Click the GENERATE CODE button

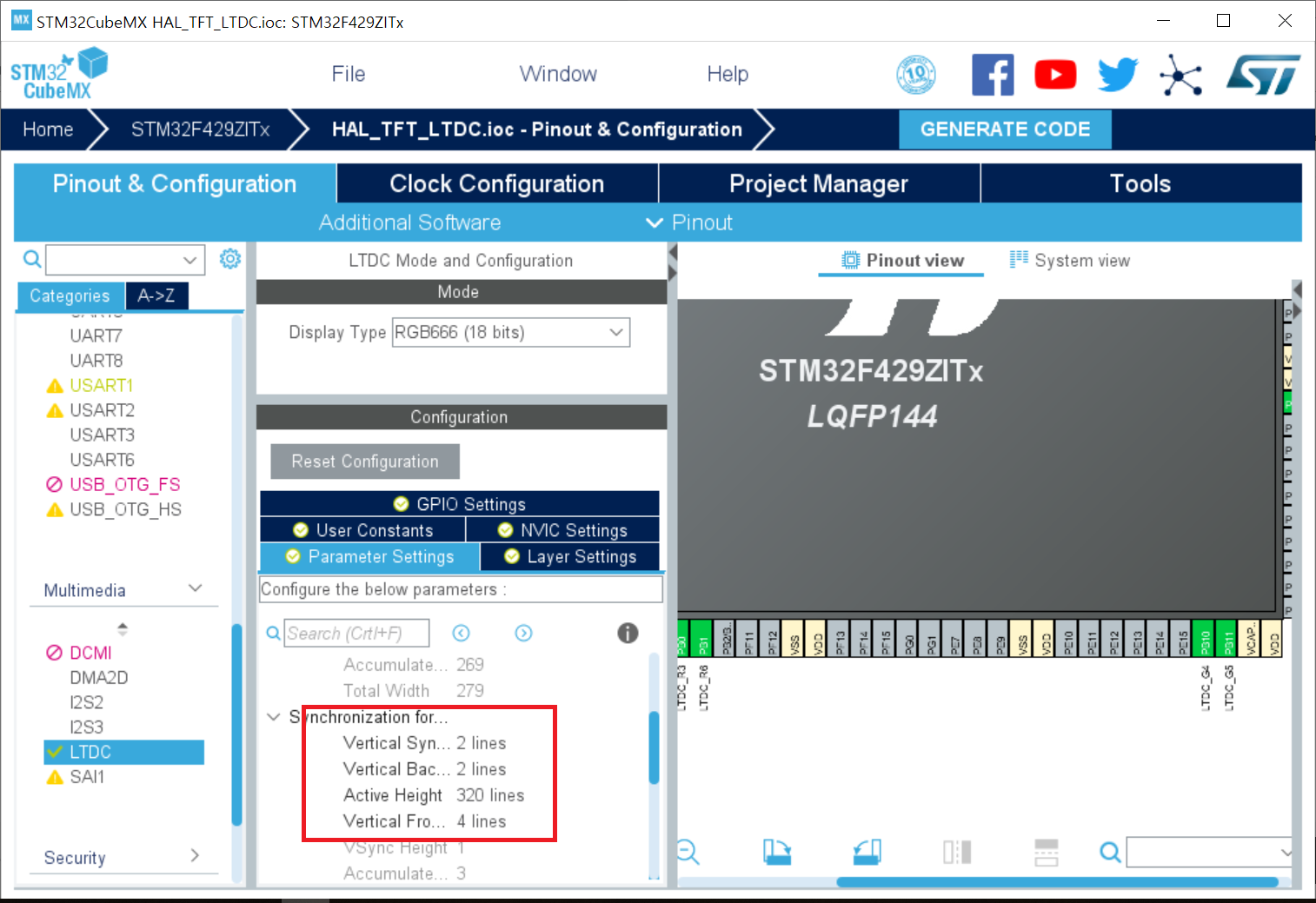coord(1005,129)
